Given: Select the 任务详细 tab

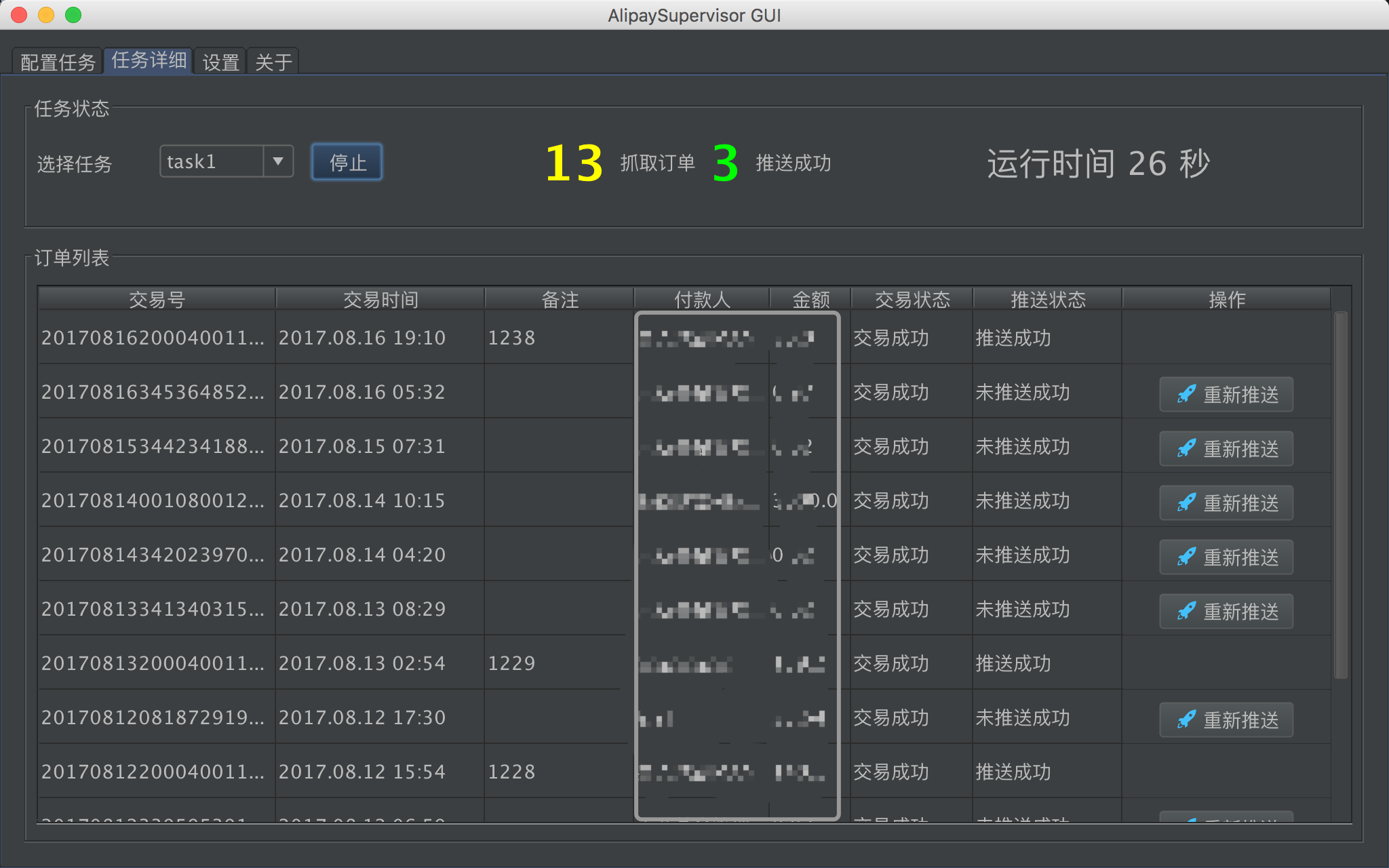Looking at the screenshot, I should 149,60.
